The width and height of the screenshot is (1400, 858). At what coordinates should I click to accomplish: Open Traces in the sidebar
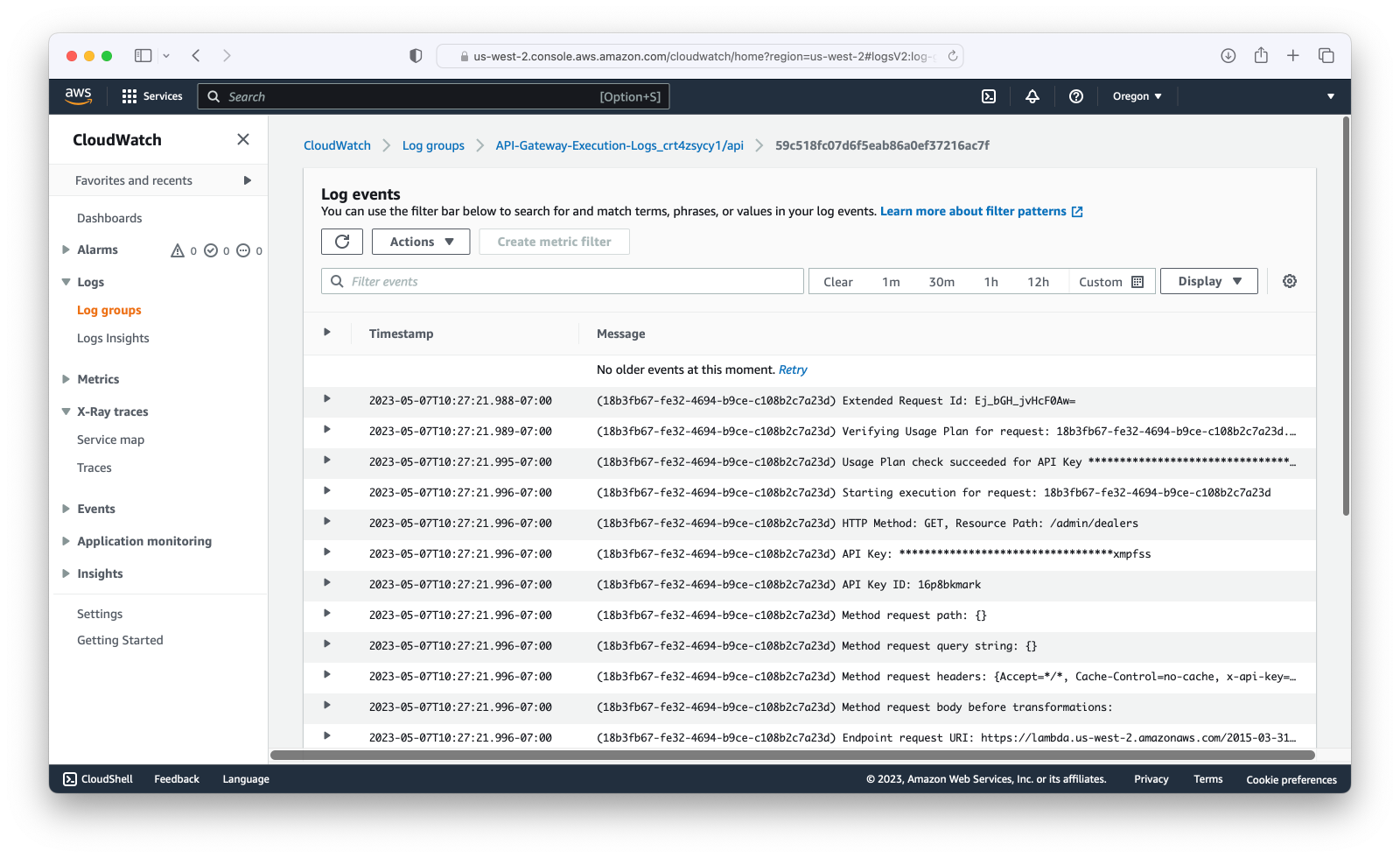pos(94,468)
